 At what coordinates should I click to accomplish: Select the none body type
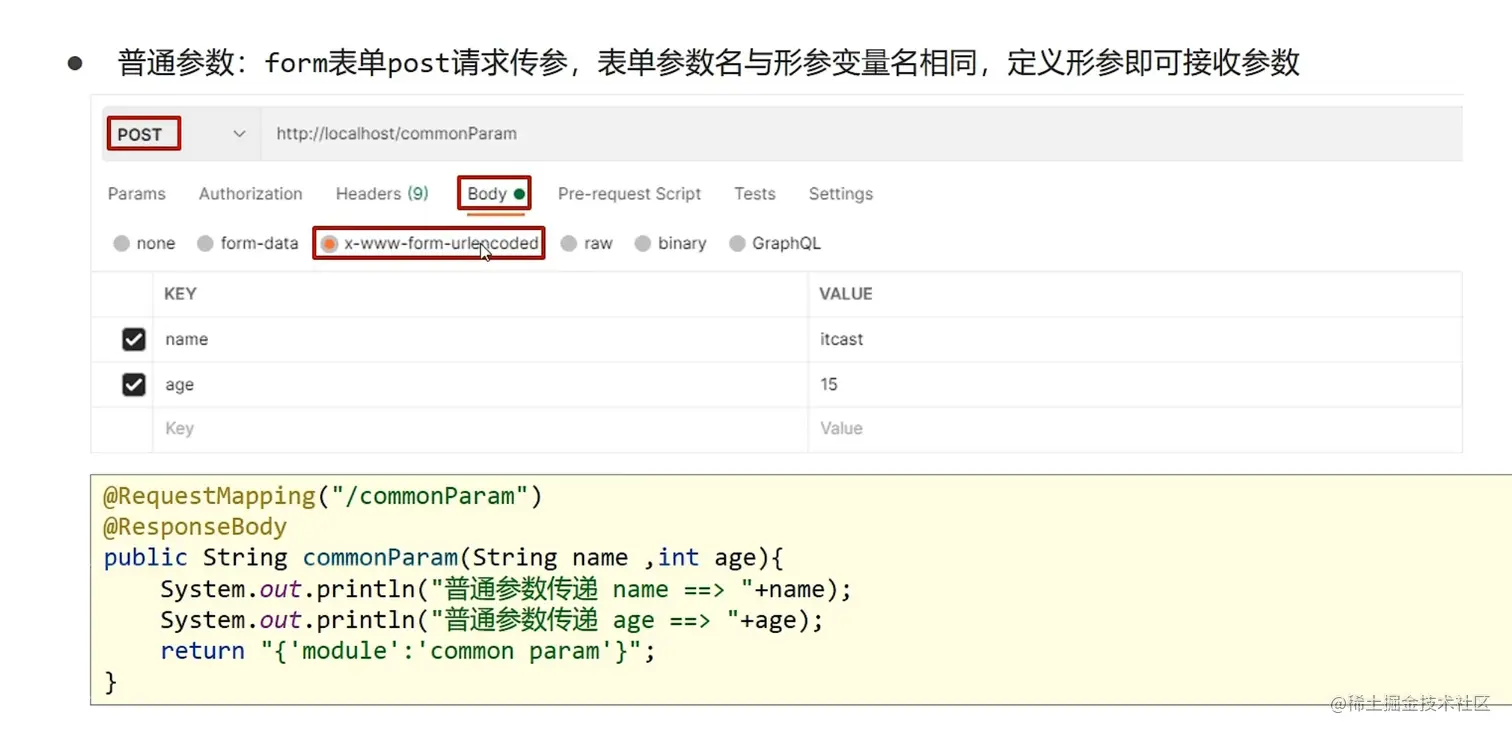[144, 243]
